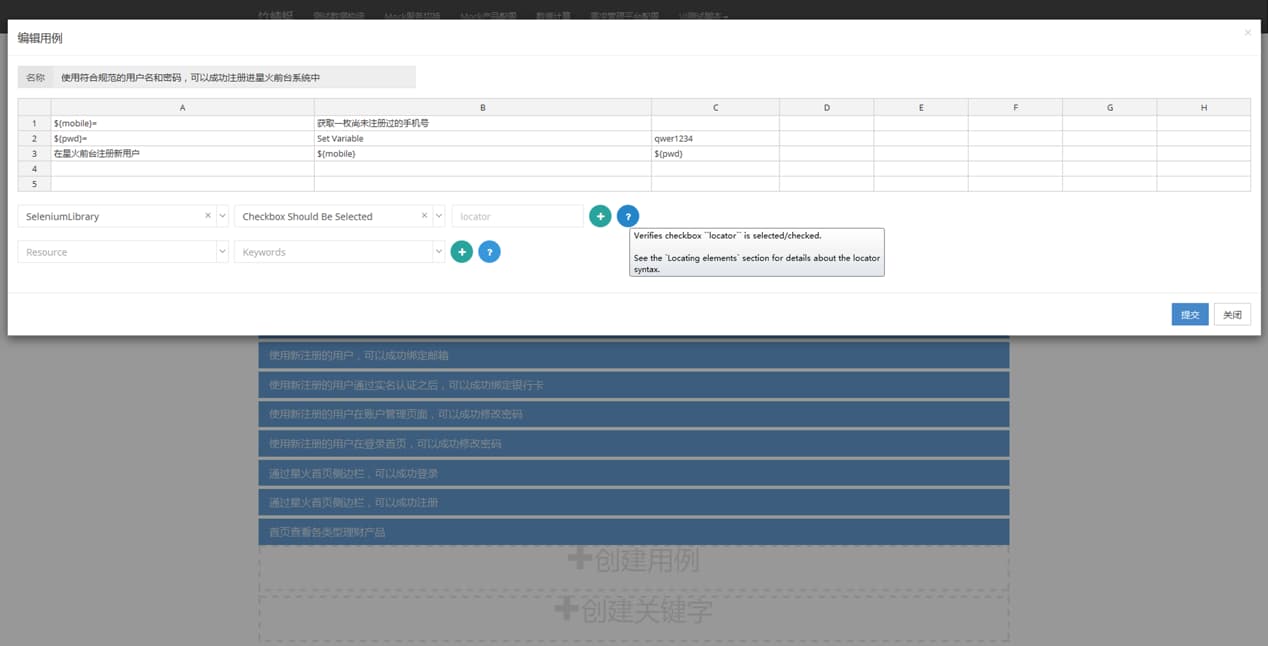Screen dimensions: 1268x646
Task: Open case 在账户管理页面，可以成功修改密码
Action: point(633,414)
